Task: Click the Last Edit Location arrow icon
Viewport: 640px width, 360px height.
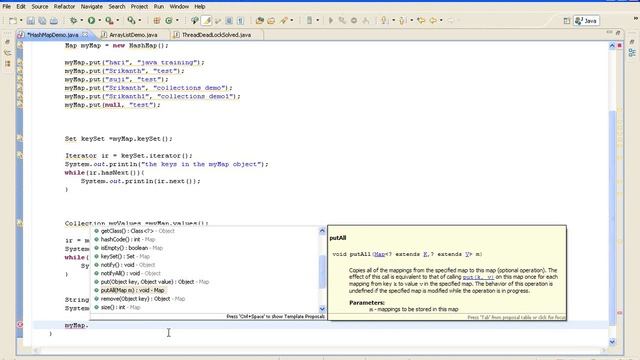Action: point(421,20)
